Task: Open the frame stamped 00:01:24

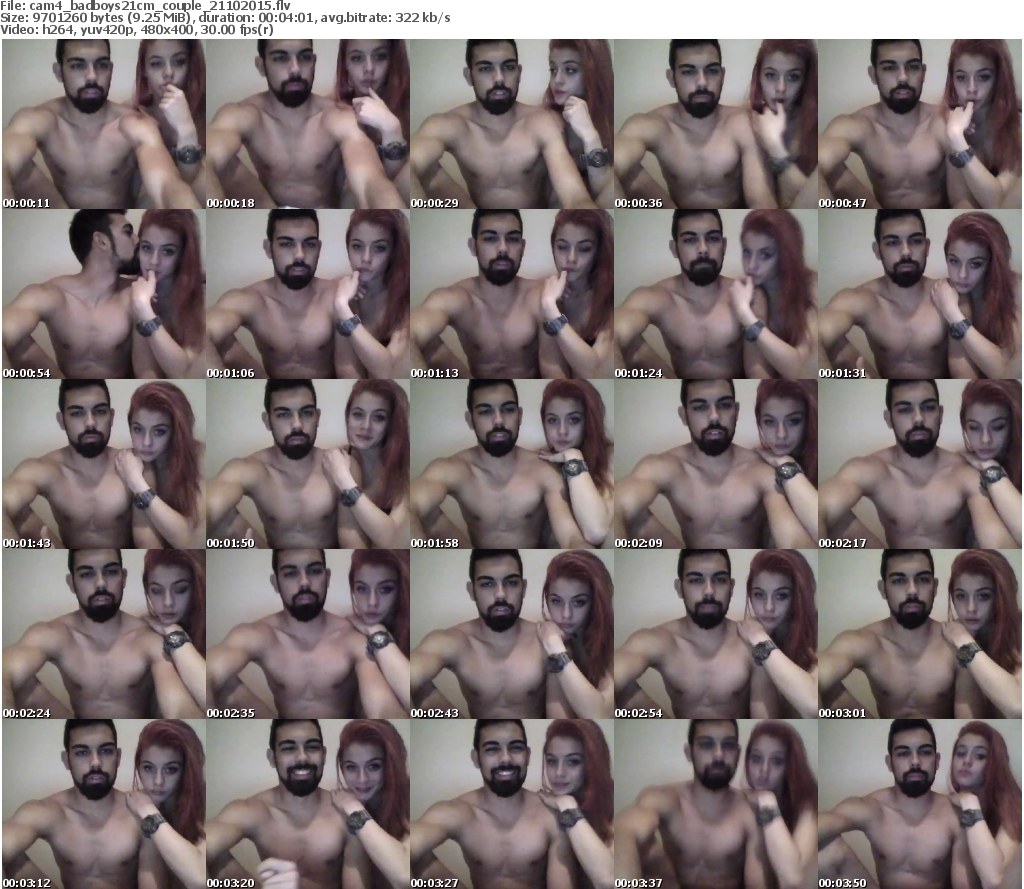Action: [716, 294]
